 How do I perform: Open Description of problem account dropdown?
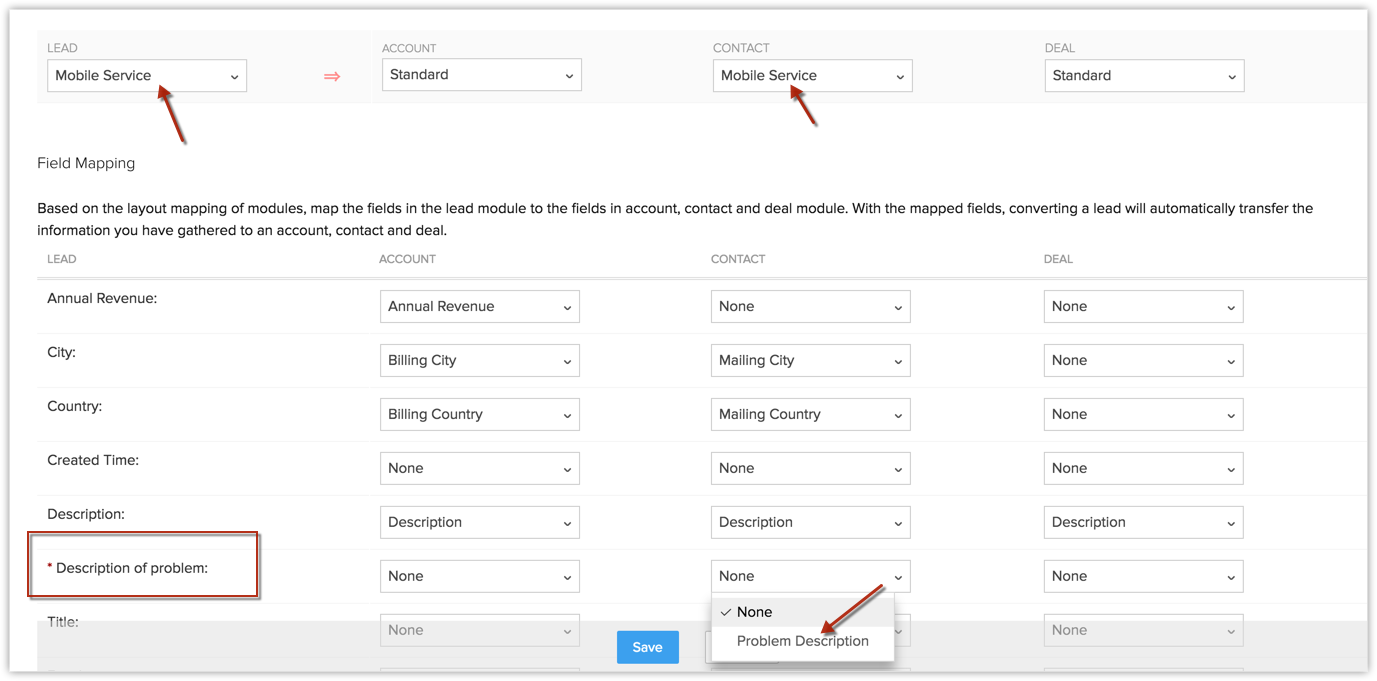tap(479, 577)
